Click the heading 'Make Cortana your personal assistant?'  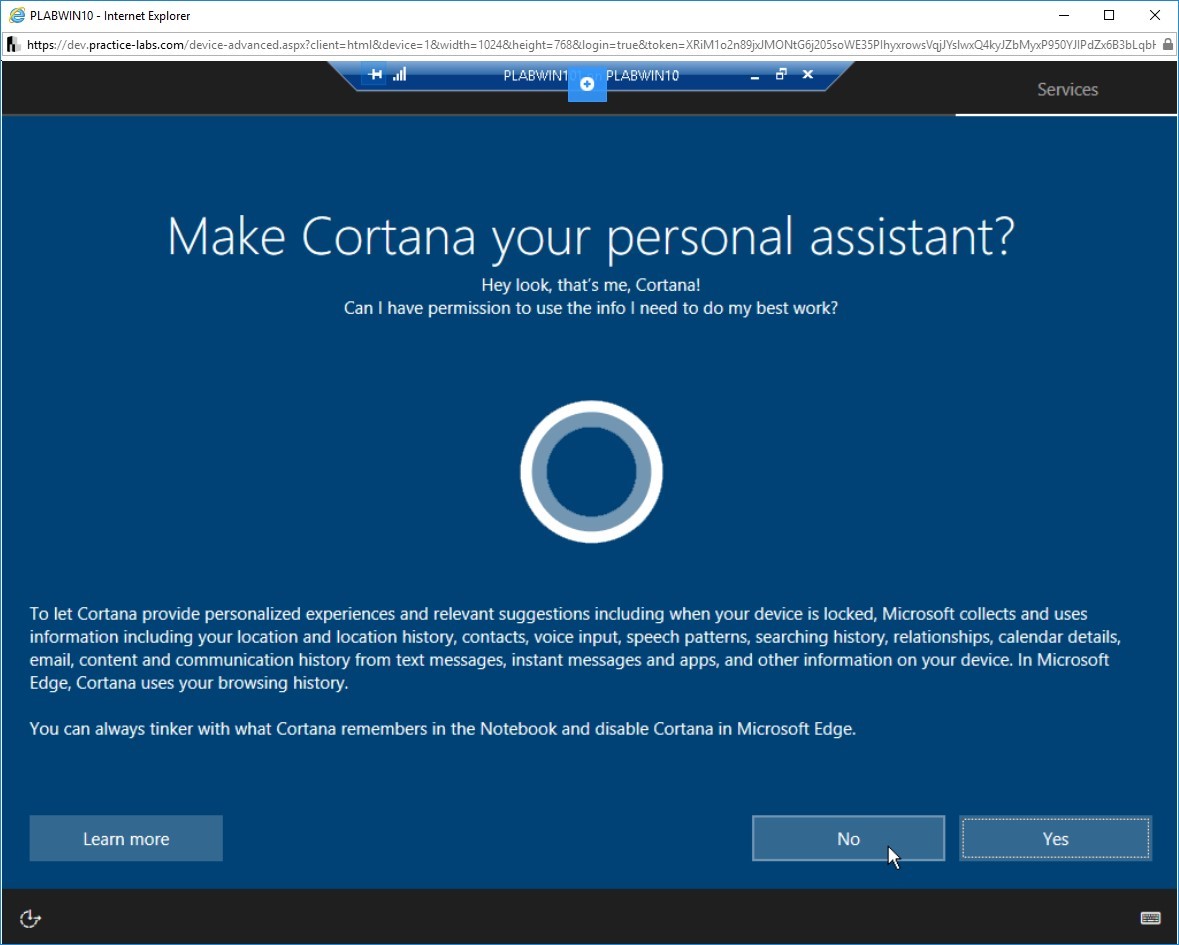point(591,237)
